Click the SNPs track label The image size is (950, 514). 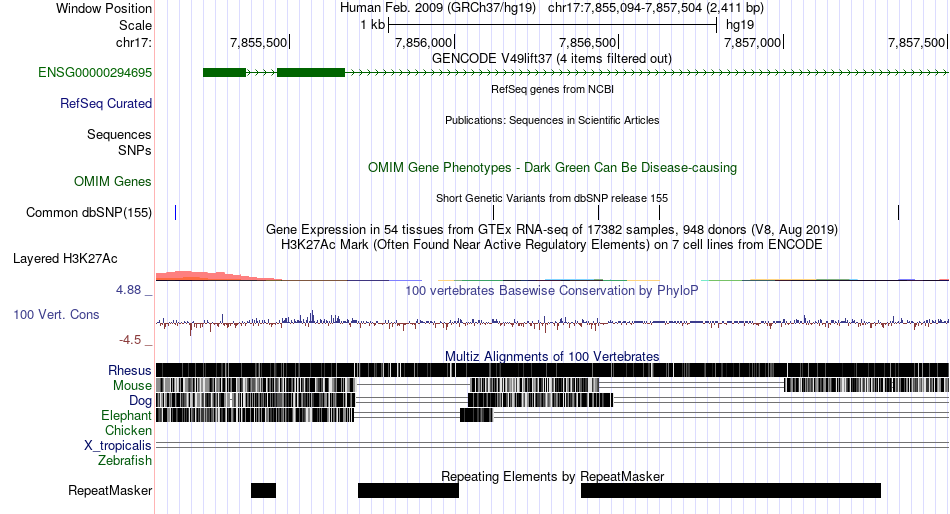[135, 150]
